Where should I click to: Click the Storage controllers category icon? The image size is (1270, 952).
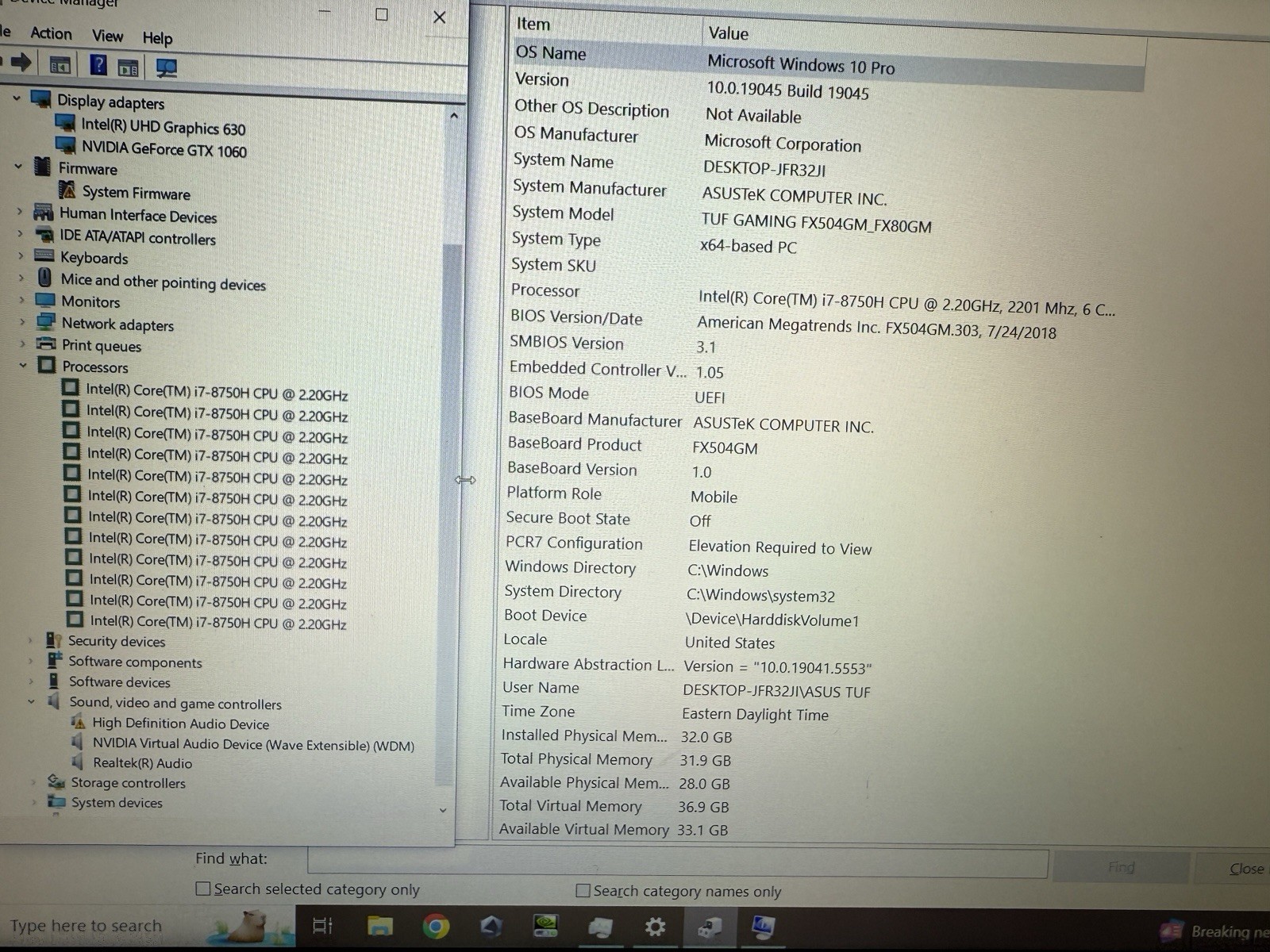point(56,781)
